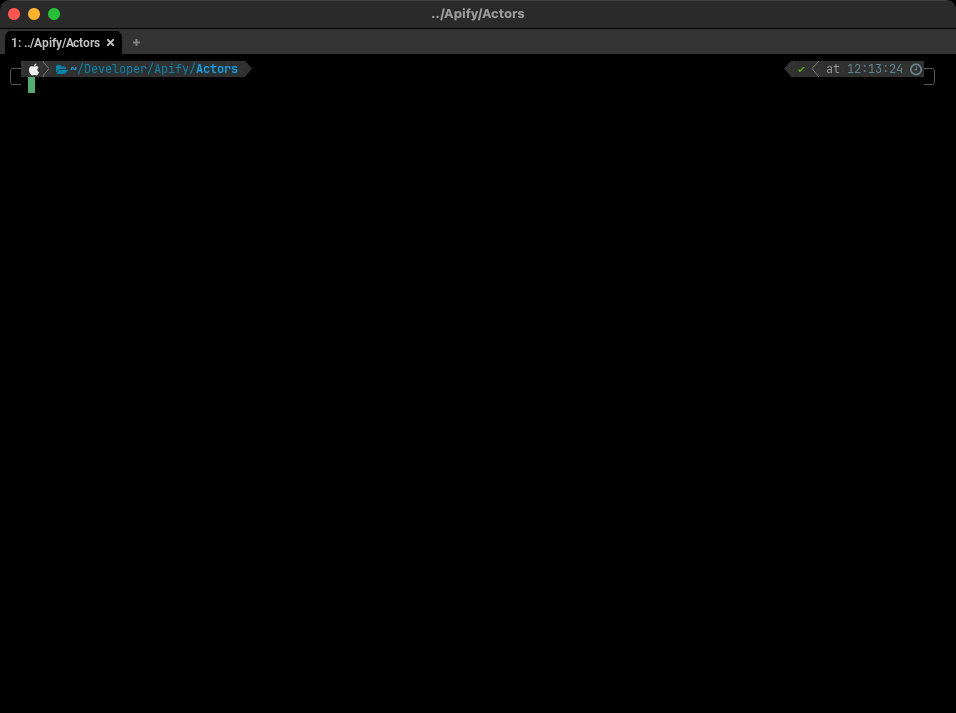Click the 'Developer' segment of the path
This screenshot has height=713, width=956.
[115, 69]
